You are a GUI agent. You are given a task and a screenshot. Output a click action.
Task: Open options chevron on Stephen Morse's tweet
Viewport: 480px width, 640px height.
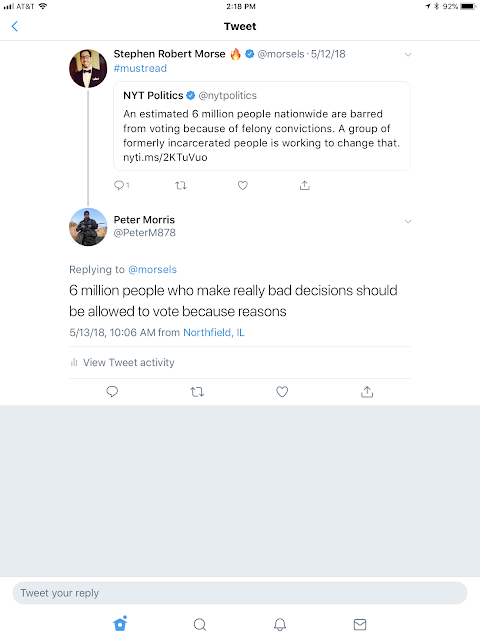pyautogui.click(x=408, y=54)
